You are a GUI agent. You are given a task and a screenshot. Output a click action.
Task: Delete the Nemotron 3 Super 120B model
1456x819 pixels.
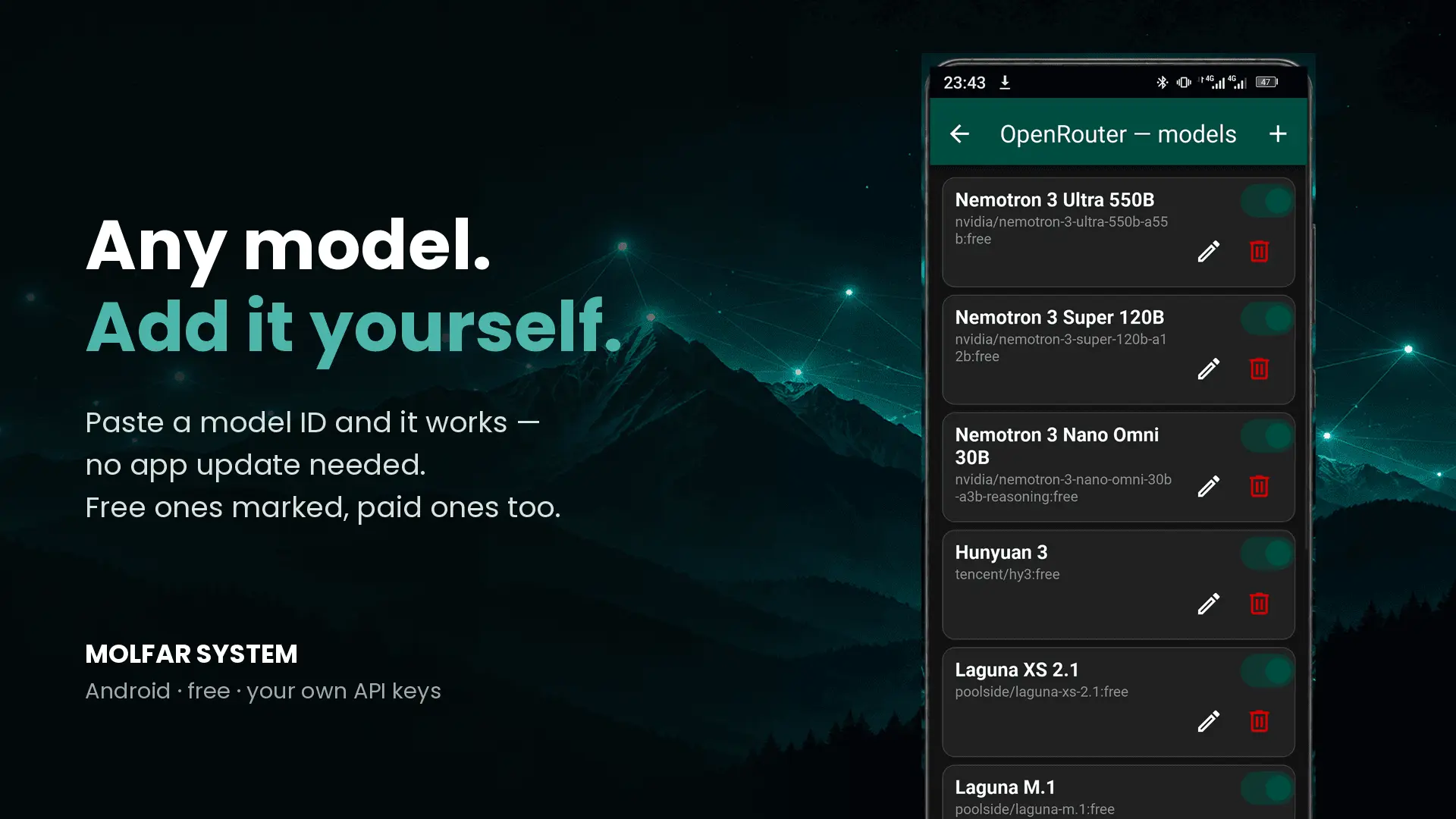[1259, 369]
